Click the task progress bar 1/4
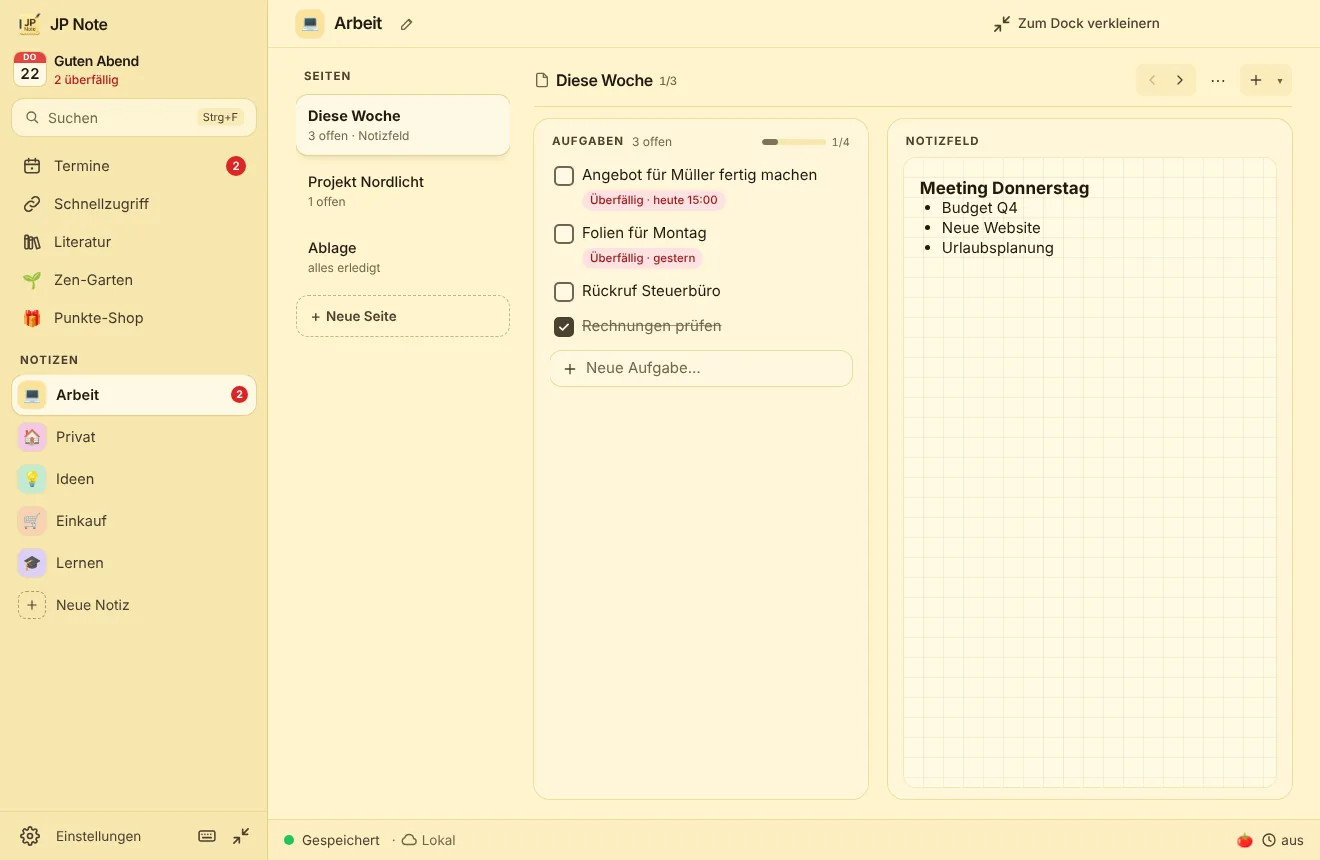Screen dimensions: 1320x860 coord(794,142)
